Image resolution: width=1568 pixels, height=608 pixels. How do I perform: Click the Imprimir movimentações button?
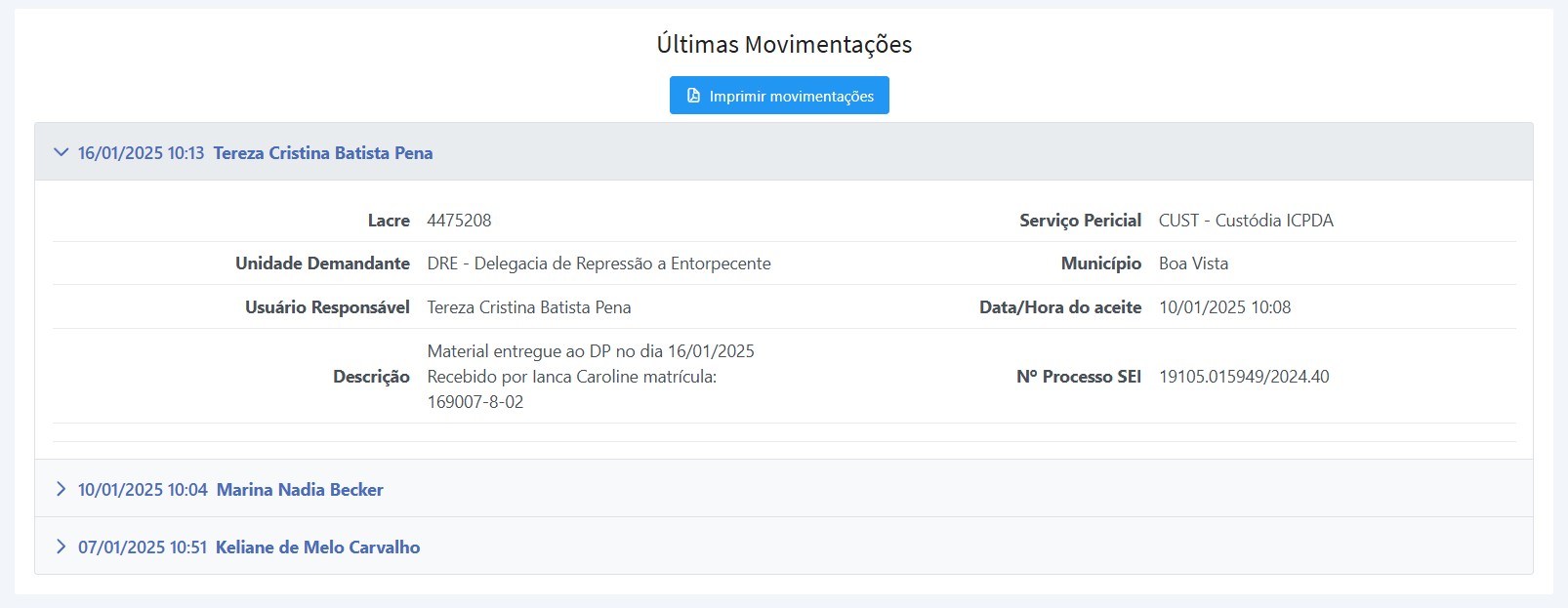pyautogui.click(x=779, y=96)
